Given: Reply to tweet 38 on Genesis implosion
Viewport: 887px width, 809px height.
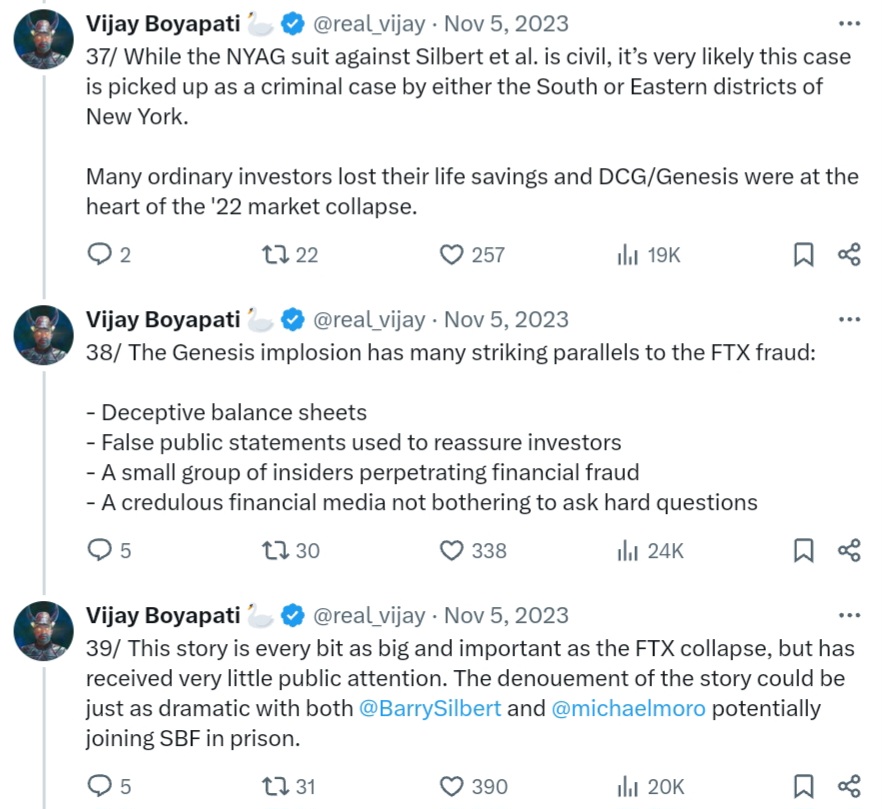Looking at the screenshot, I should (100, 550).
